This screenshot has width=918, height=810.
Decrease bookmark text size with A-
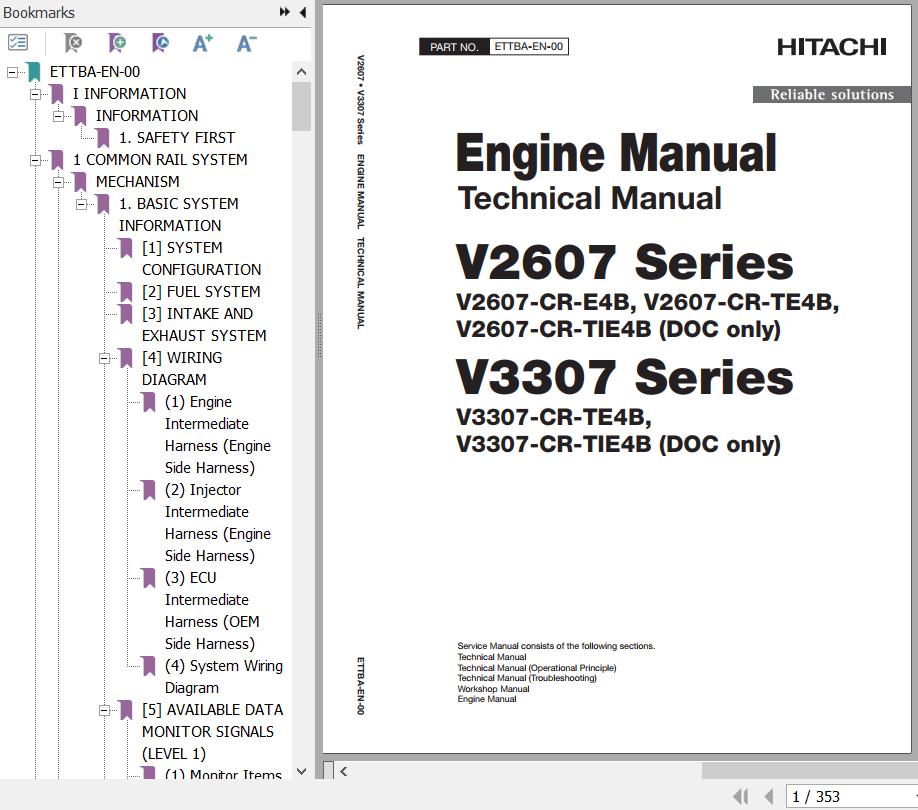pos(246,42)
